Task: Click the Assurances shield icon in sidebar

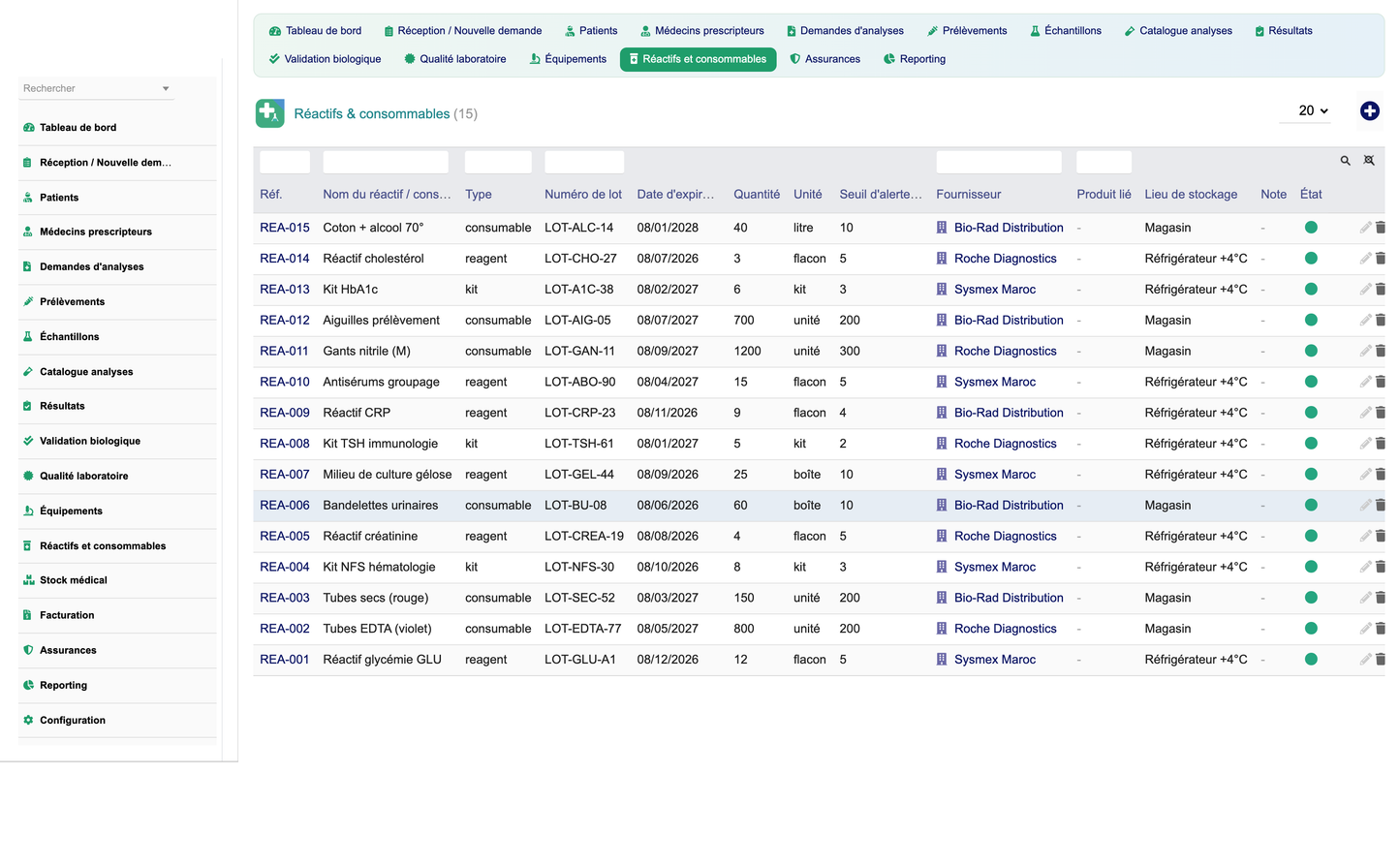Action: (28, 651)
